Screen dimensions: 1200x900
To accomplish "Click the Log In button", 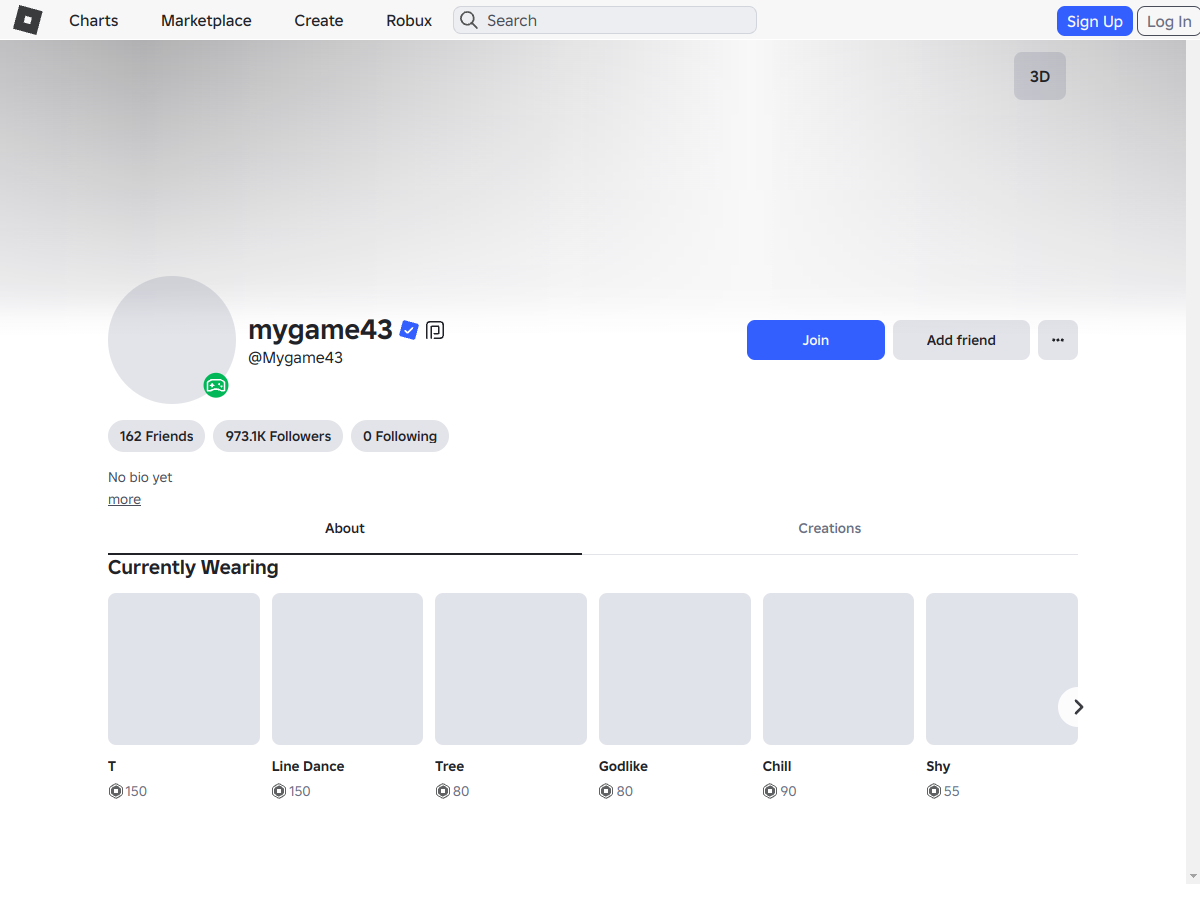I will pyautogui.click(x=1168, y=21).
